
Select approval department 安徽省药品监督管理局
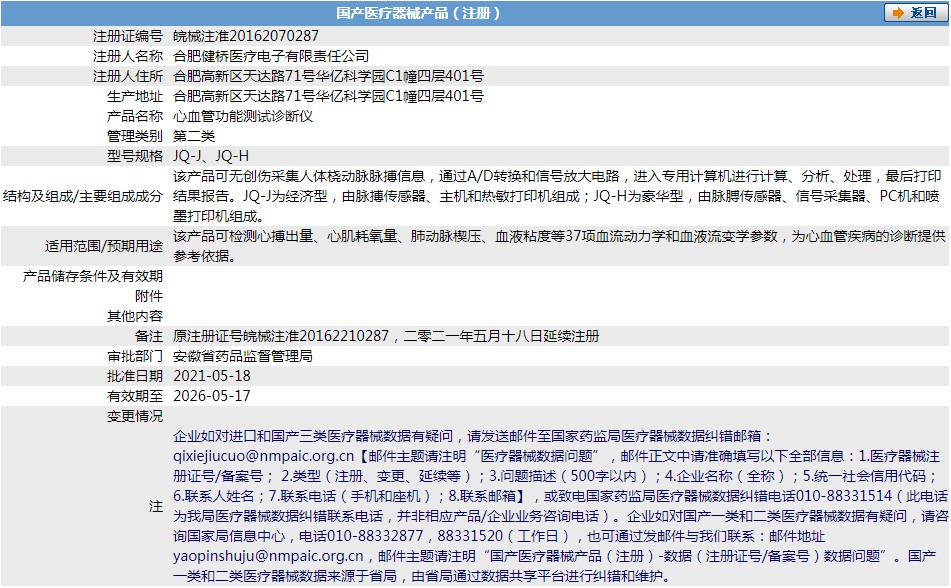pyautogui.click(x=243, y=356)
